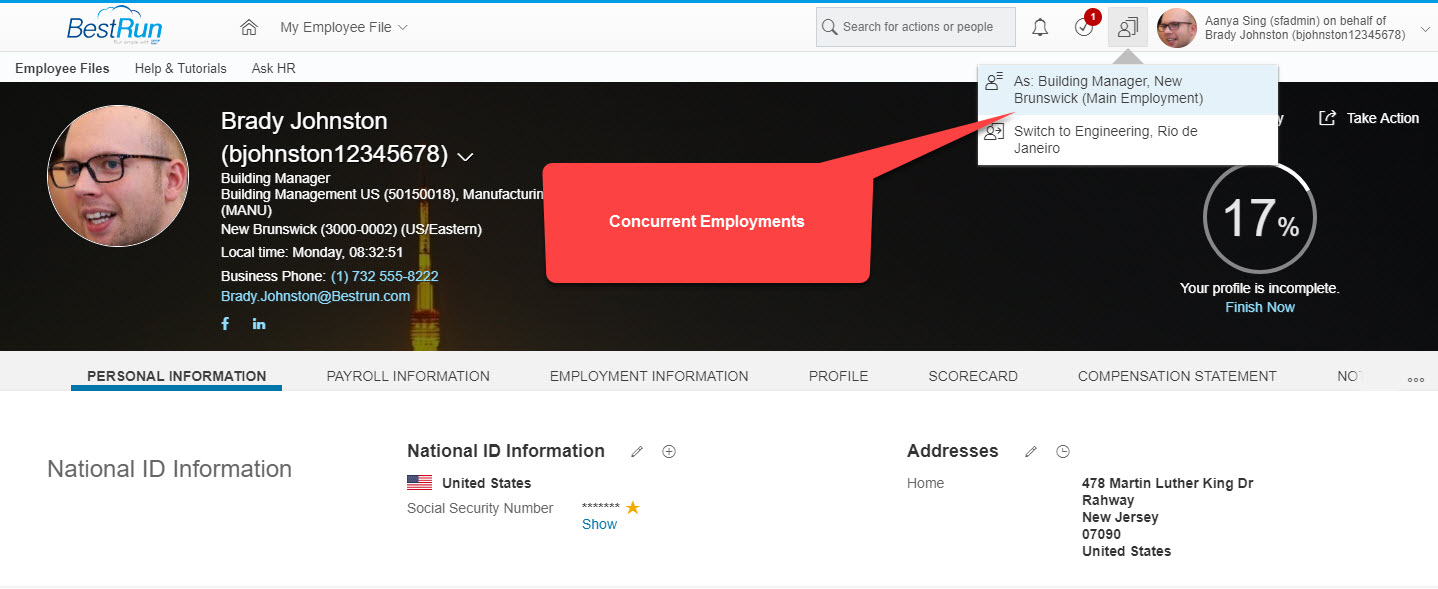Click the New Jersey state text
This screenshot has width=1438, height=589.
[1120, 517]
